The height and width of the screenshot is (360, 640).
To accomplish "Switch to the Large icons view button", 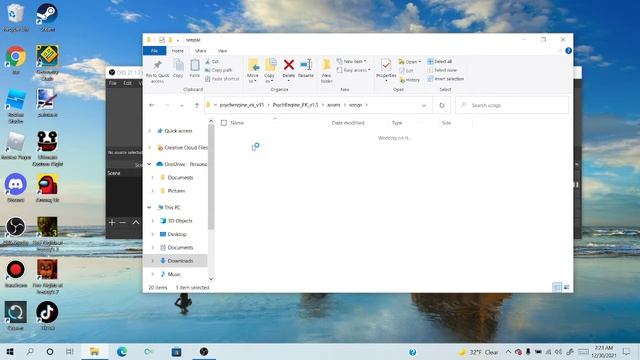I will (567, 287).
